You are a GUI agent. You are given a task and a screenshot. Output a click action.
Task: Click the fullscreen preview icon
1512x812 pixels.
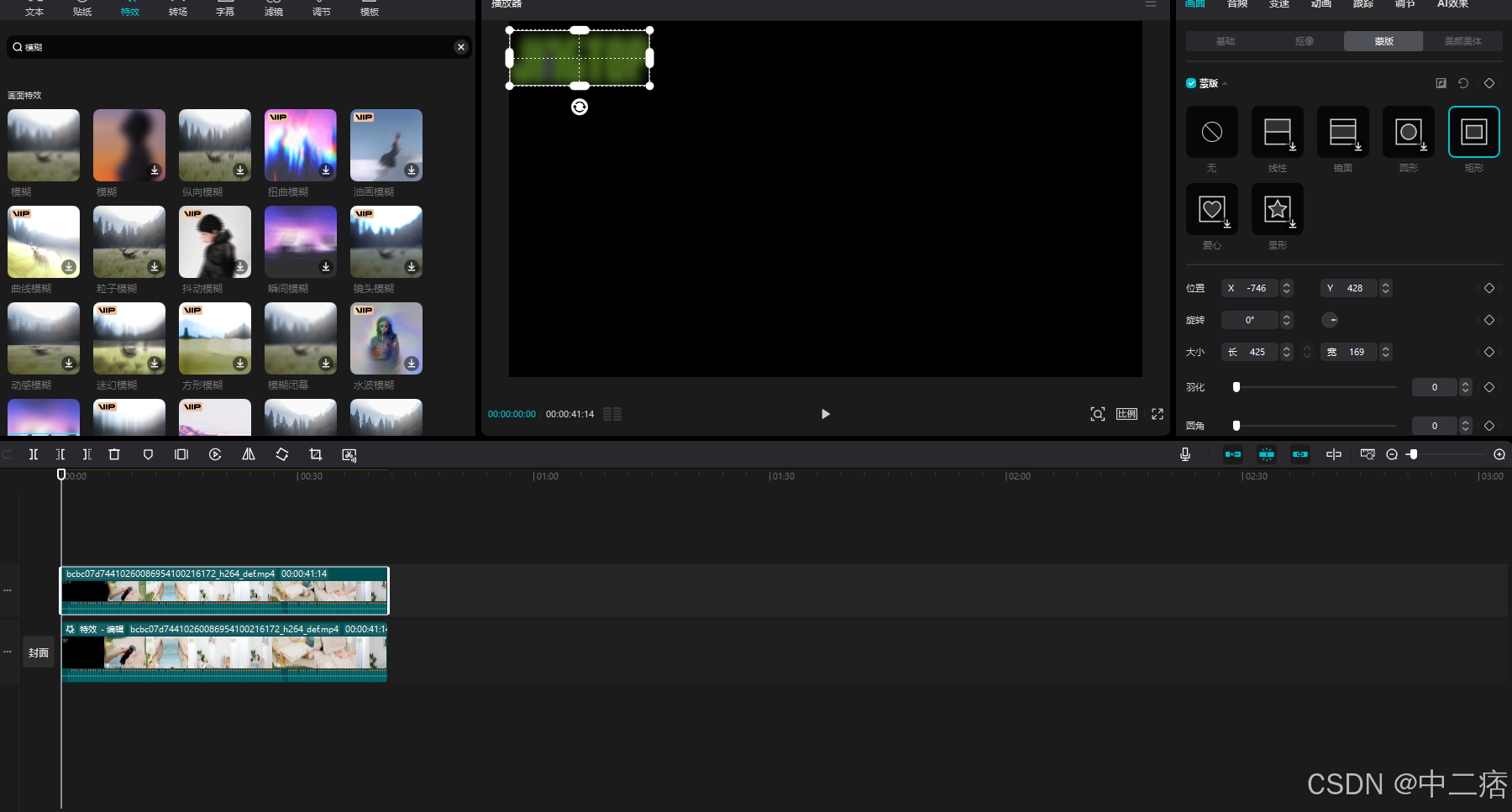pos(1158,414)
